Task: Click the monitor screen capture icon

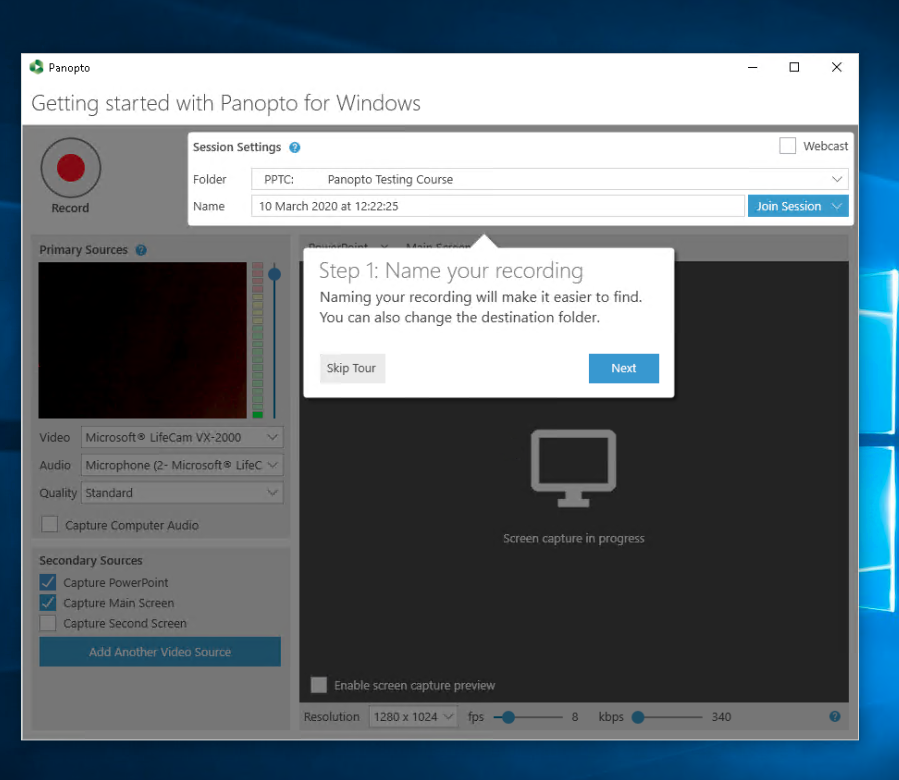Action: [573, 468]
